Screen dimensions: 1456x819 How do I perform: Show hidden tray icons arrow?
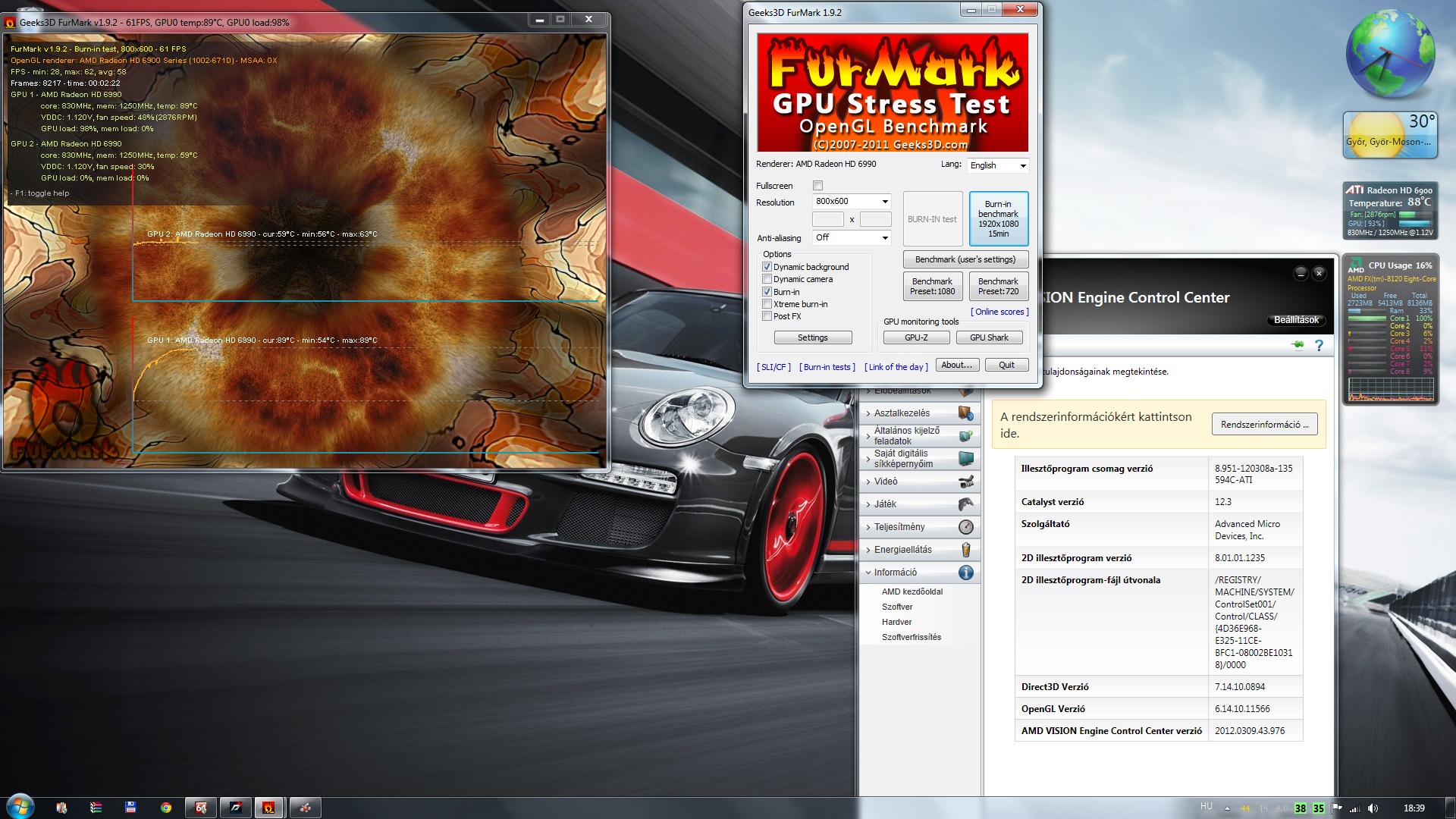pyautogui.click(x=1227, y=808)
